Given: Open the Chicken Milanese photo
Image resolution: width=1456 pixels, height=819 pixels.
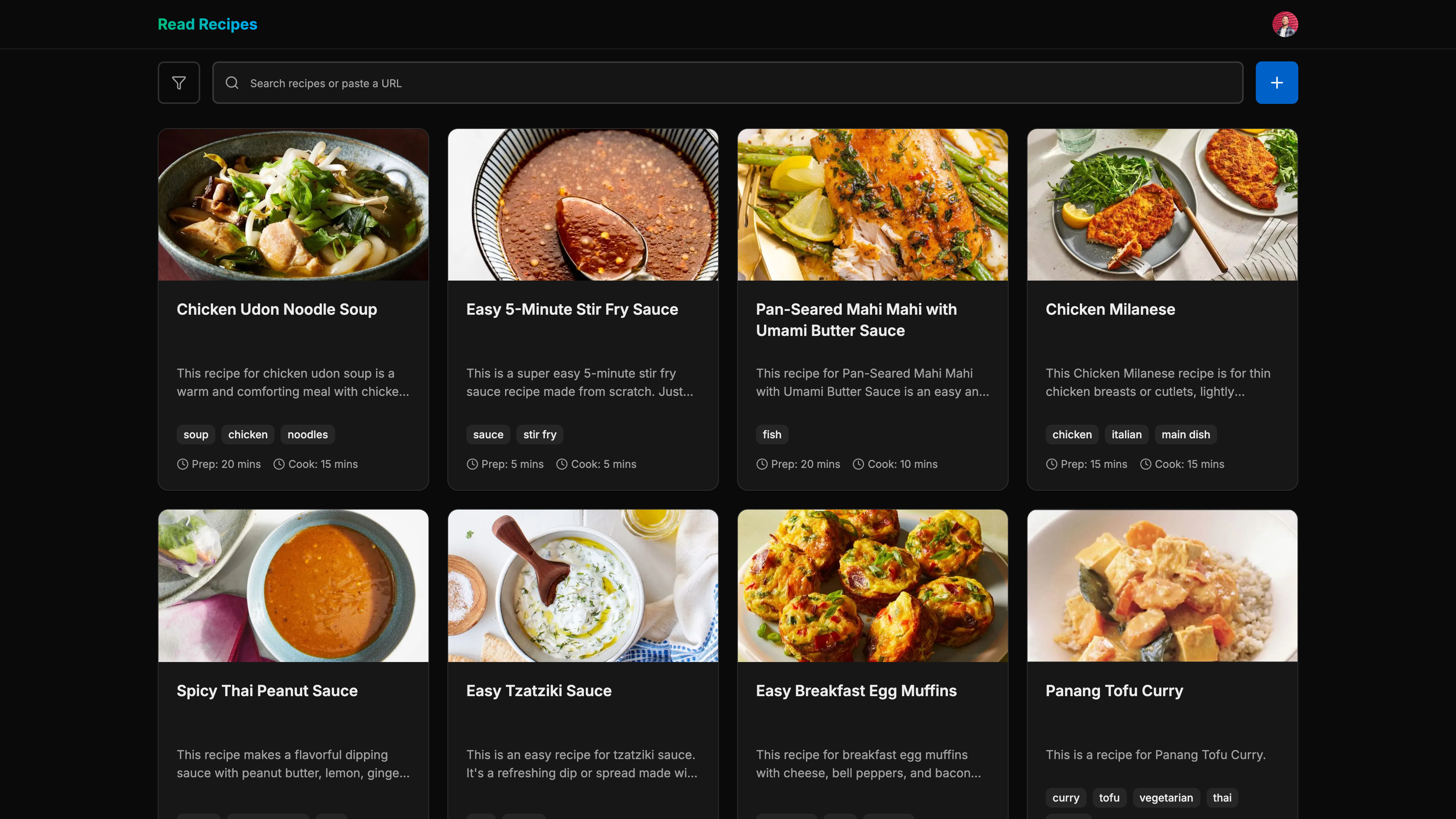Looking at the screenshot, I should (1162, 205).
